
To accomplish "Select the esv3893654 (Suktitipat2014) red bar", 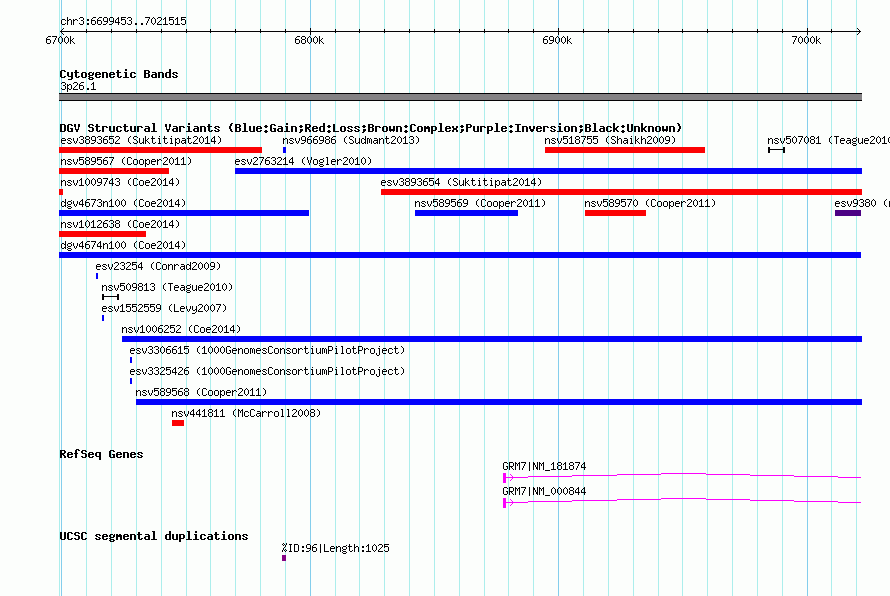I will pyautogui.click(x=622, y=192).
